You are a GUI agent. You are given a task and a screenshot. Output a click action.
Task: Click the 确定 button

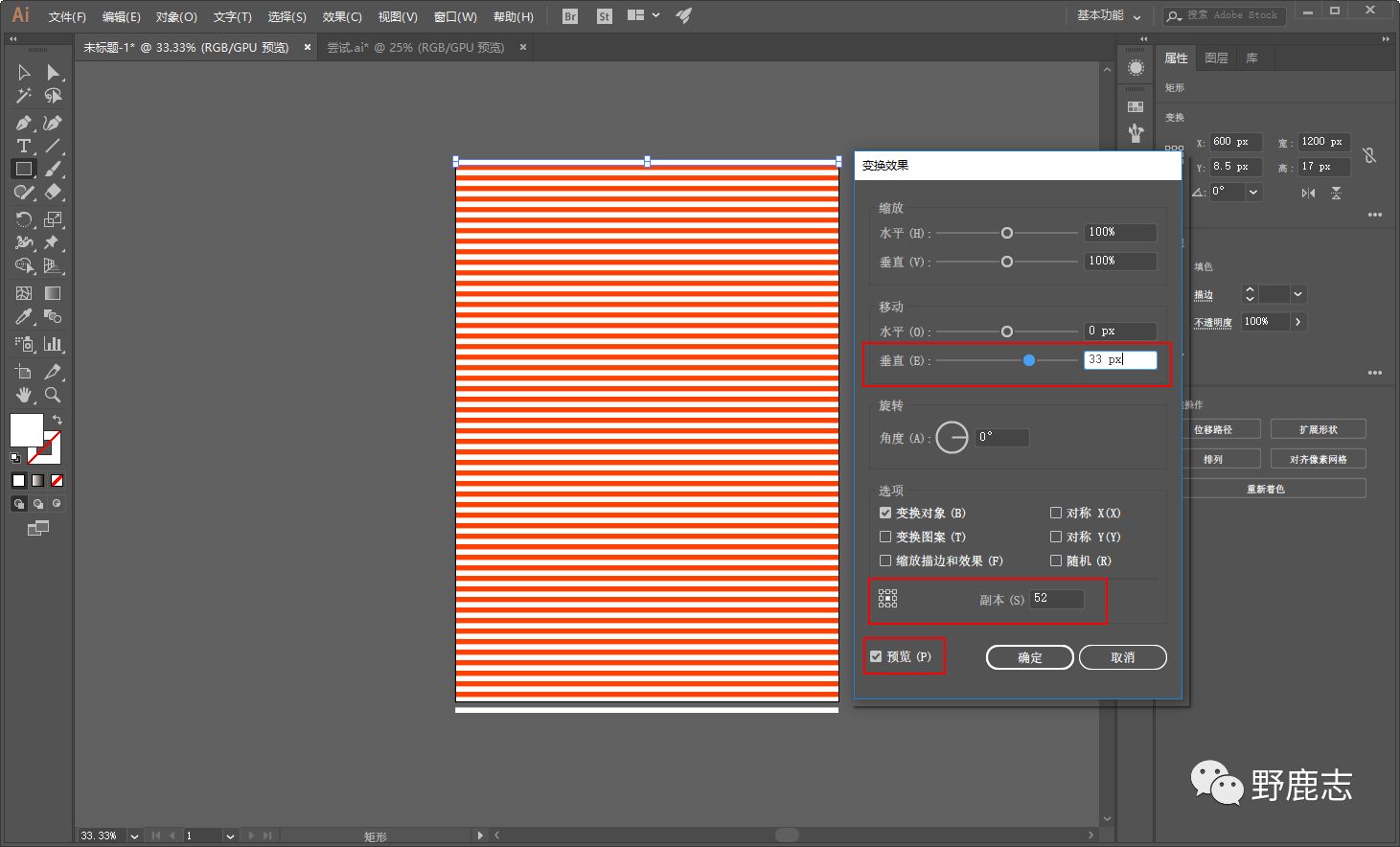[x=1029, y=657]
